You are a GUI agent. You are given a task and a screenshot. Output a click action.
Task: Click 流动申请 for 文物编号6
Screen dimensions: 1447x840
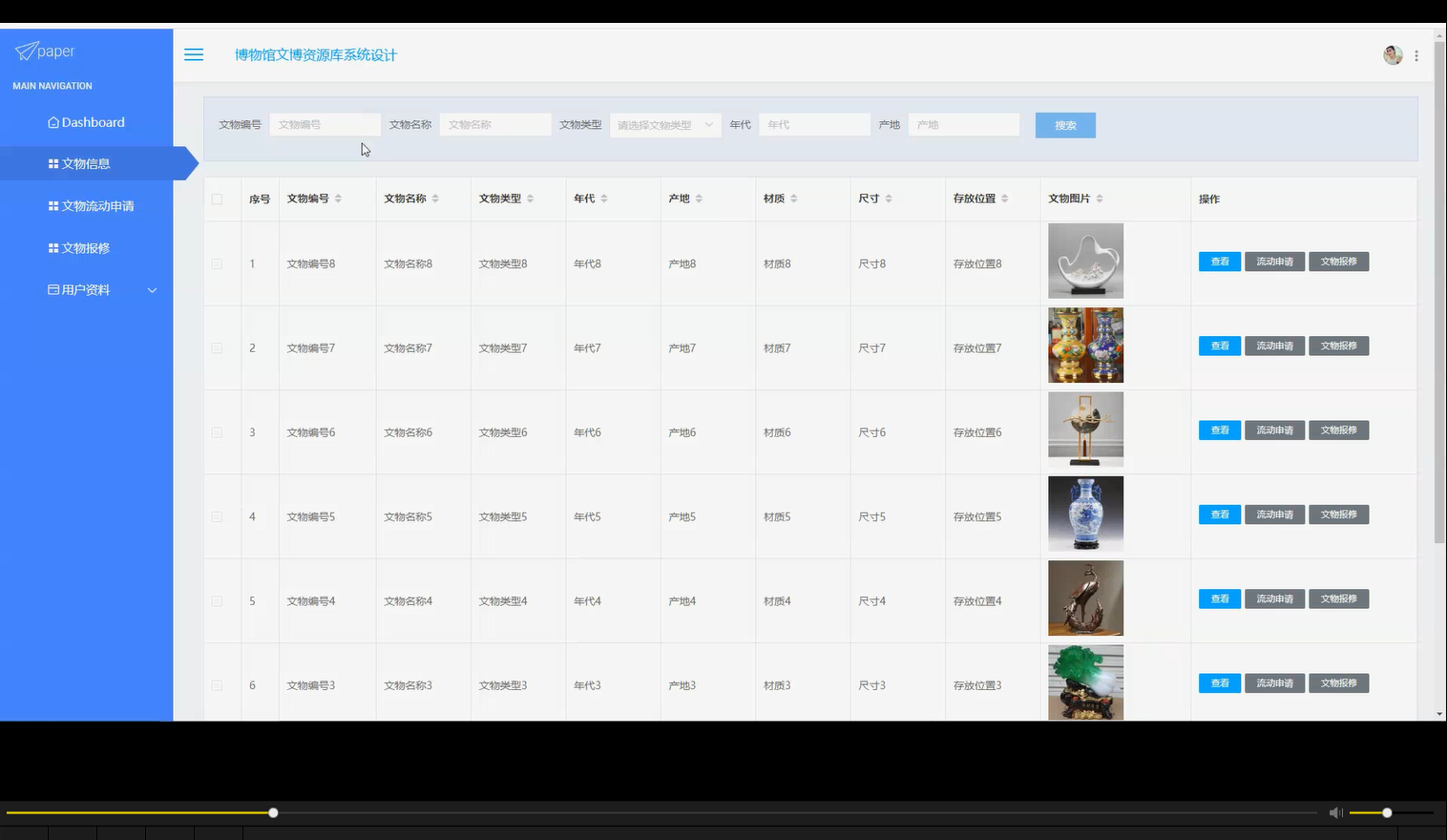(1274, 430)
